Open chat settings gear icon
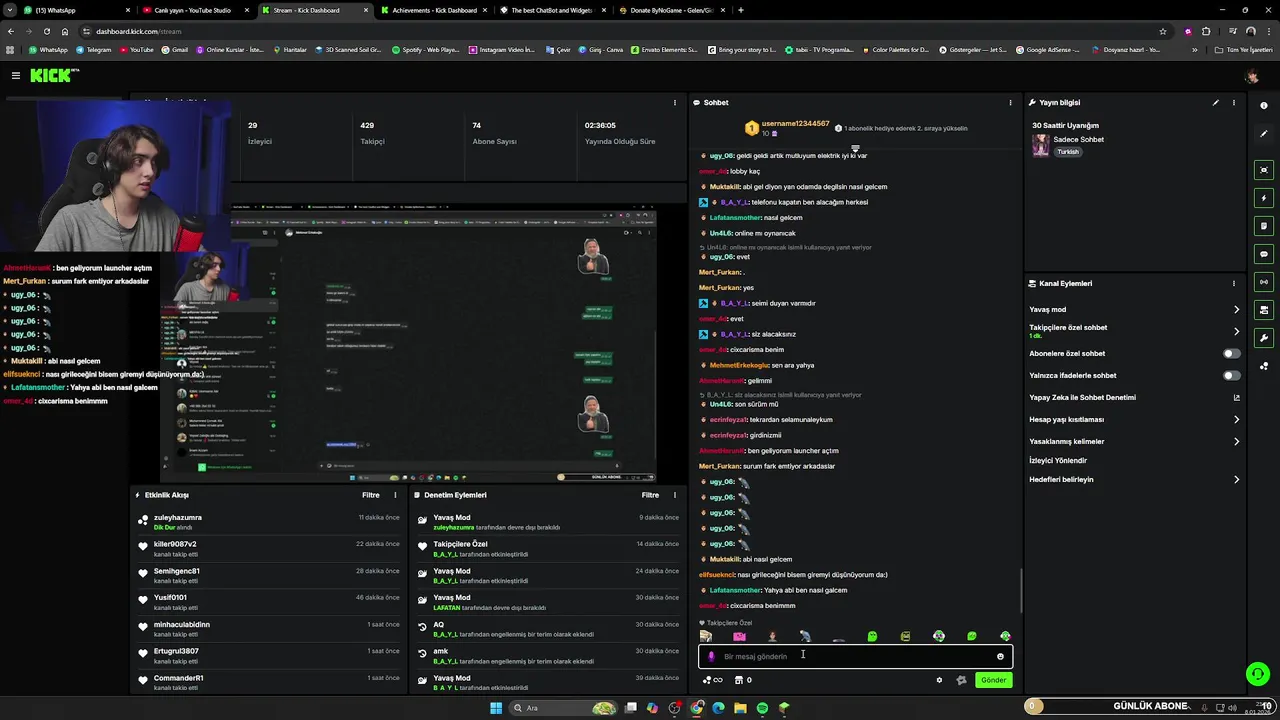This screenshot has height=720, width=1280. pos(939,680)
